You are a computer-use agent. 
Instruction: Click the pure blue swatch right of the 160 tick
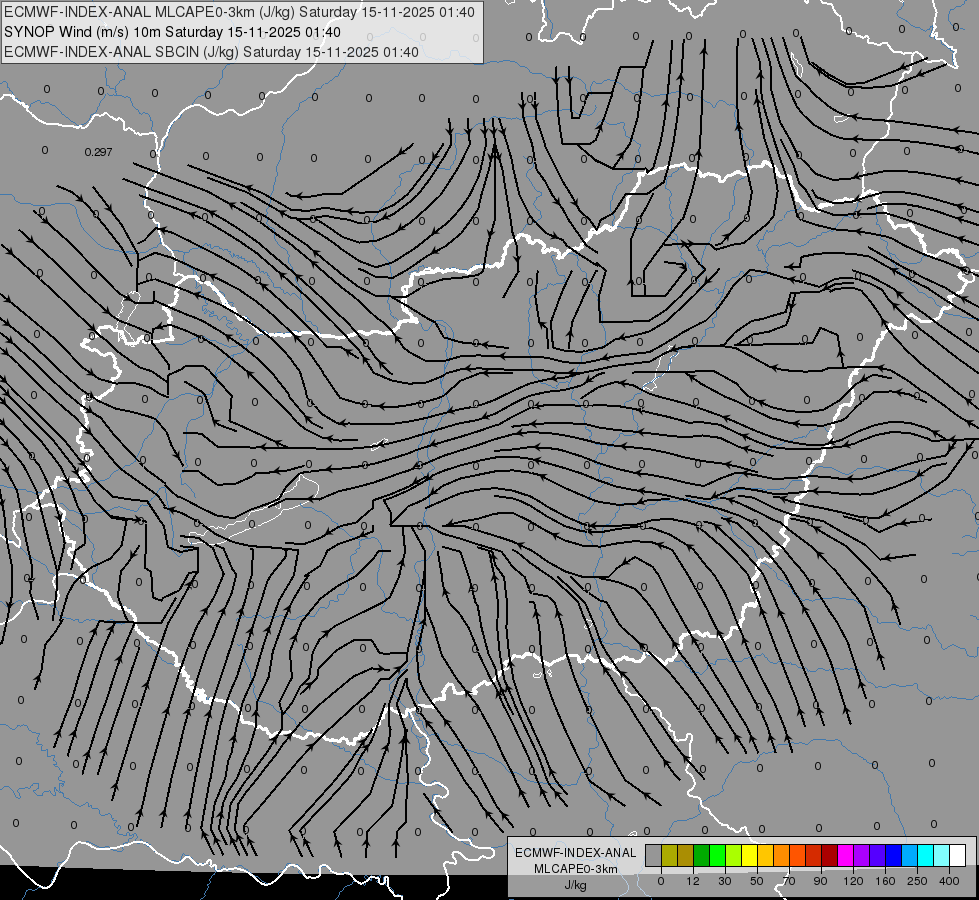(x=893, y=855)
